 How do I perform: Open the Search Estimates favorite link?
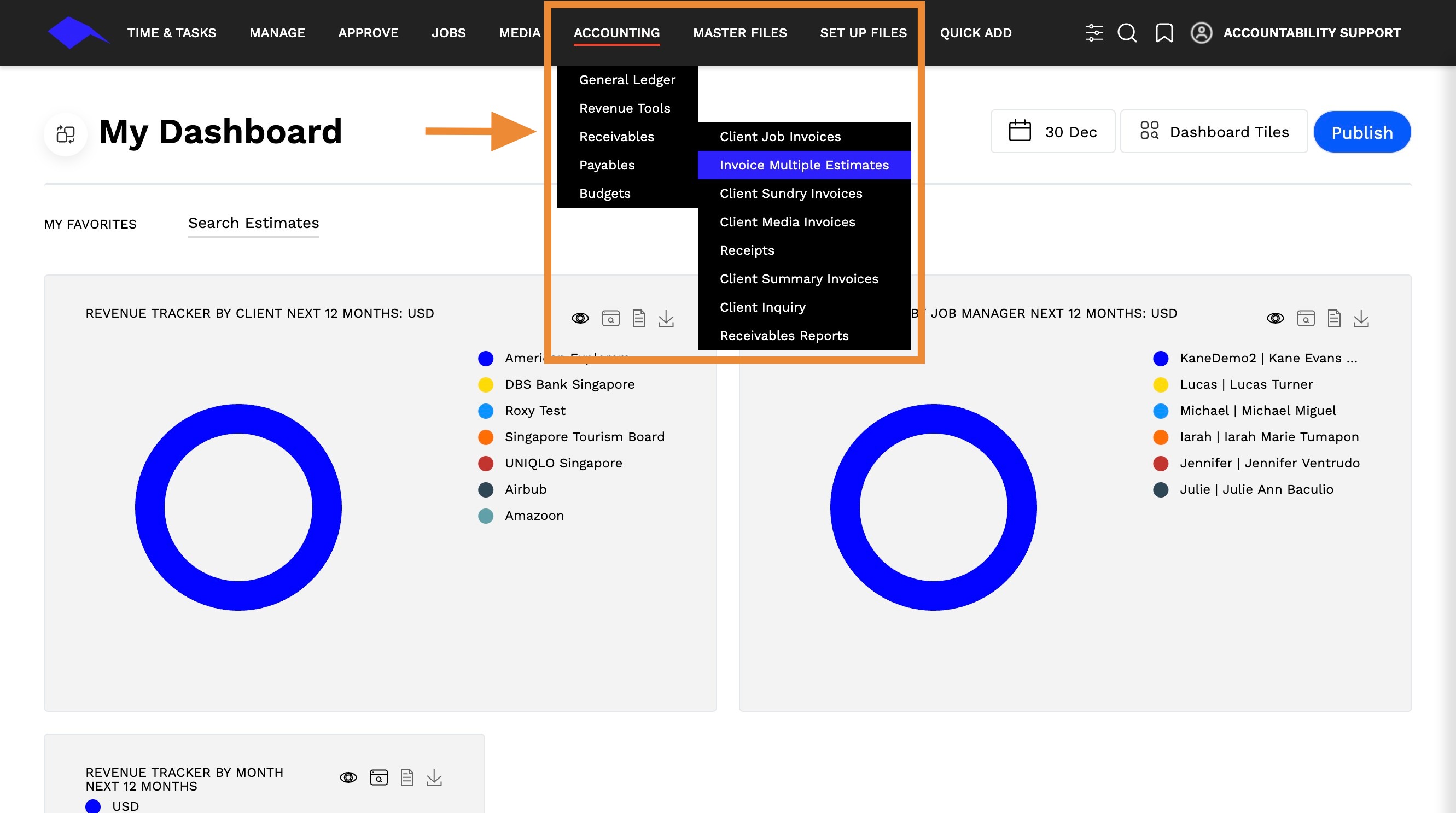click(x=253, y=223)
